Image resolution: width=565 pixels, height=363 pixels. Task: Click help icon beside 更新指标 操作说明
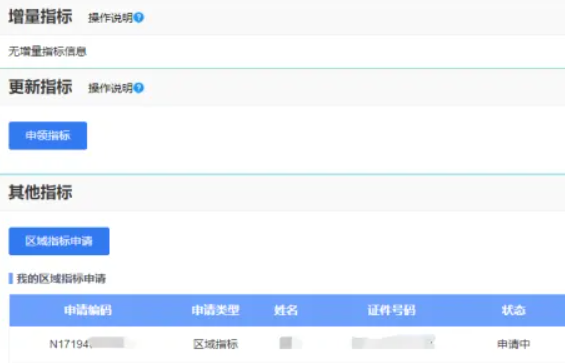[x=139, y=88]
